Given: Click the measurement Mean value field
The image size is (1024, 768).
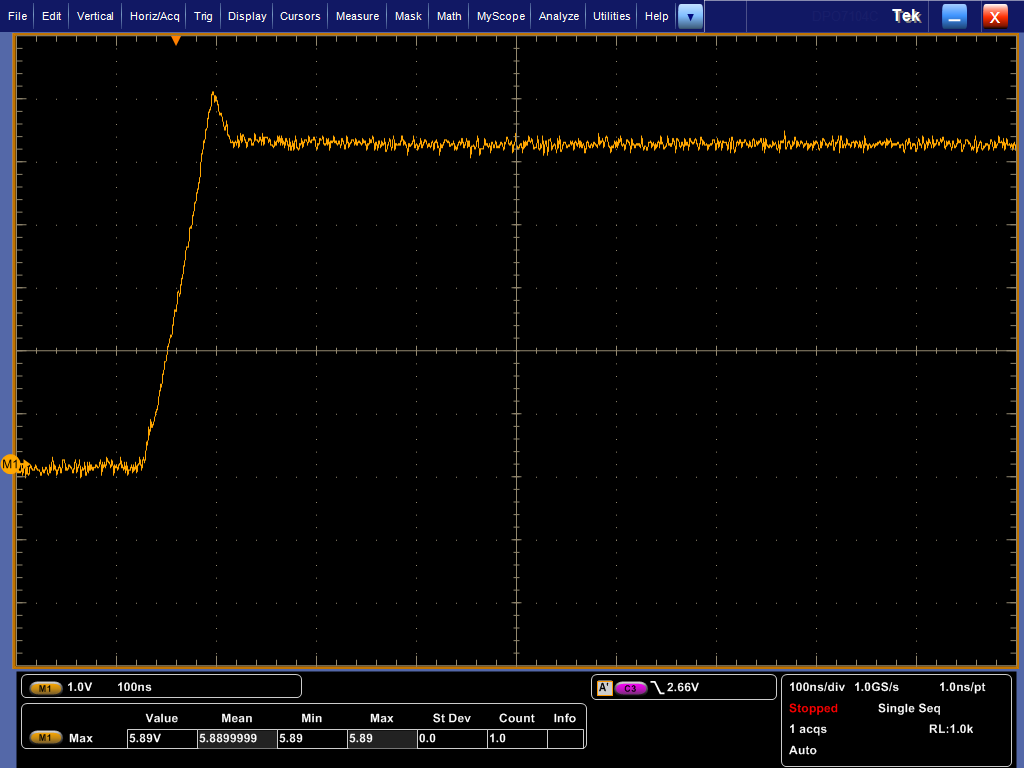Looking at the screenshot, I should (x=237, y=738).
